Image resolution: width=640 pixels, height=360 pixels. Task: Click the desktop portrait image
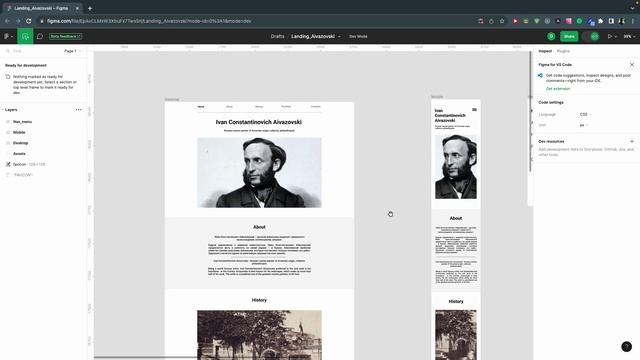pyautogui.click(x=259, y=173)
